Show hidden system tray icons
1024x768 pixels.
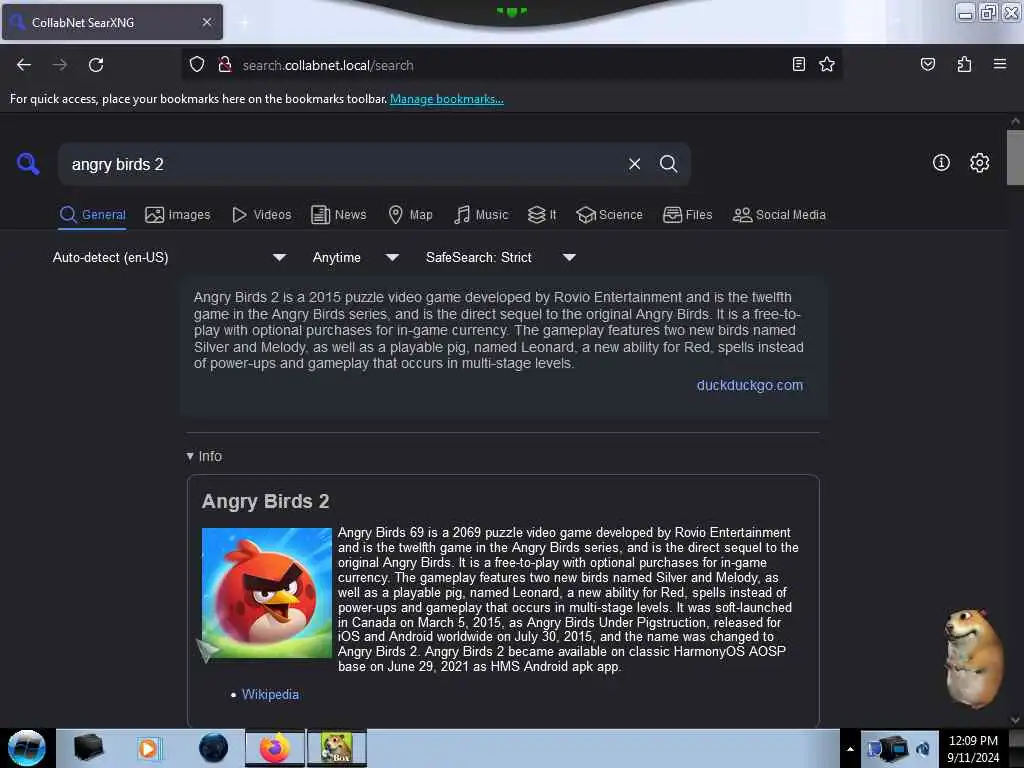pyautogui.click(x=850, y=749)
